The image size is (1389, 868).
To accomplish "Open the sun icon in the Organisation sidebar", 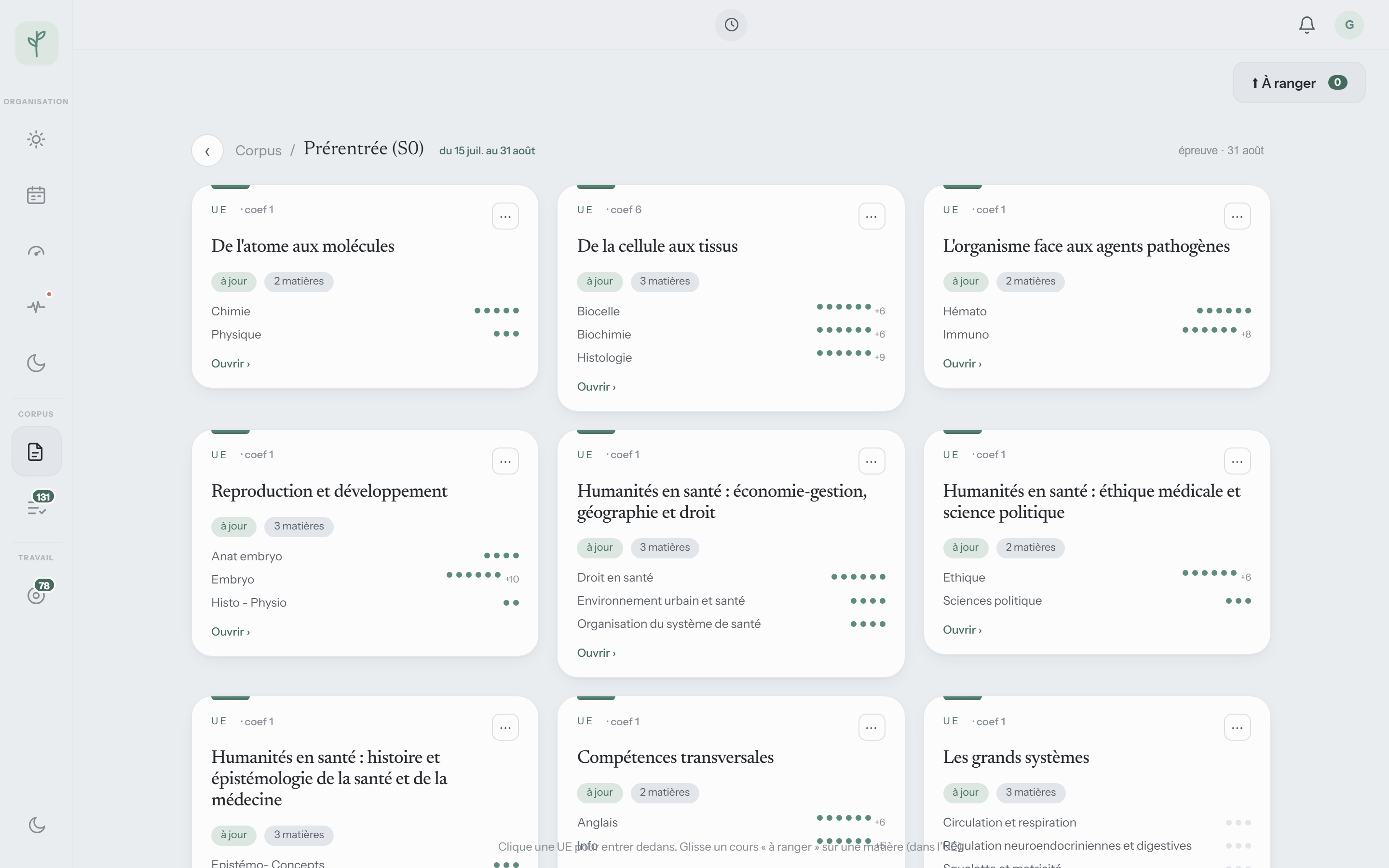I will [36, 139].
